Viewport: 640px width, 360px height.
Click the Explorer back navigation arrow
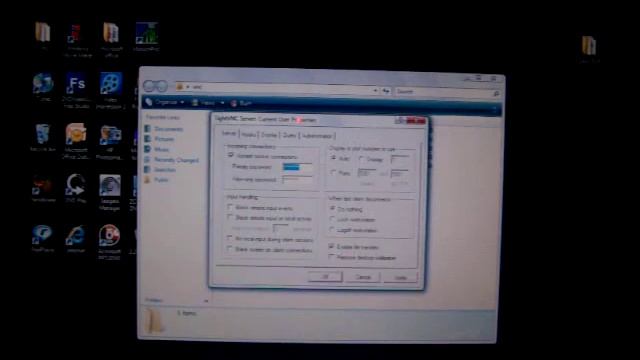tap(149, 86)
